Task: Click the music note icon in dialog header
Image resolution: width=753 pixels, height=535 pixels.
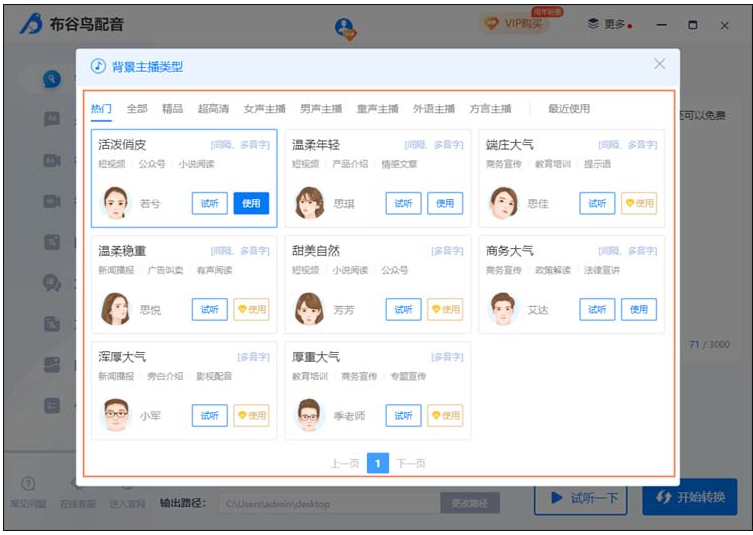Action: point(98,66)
